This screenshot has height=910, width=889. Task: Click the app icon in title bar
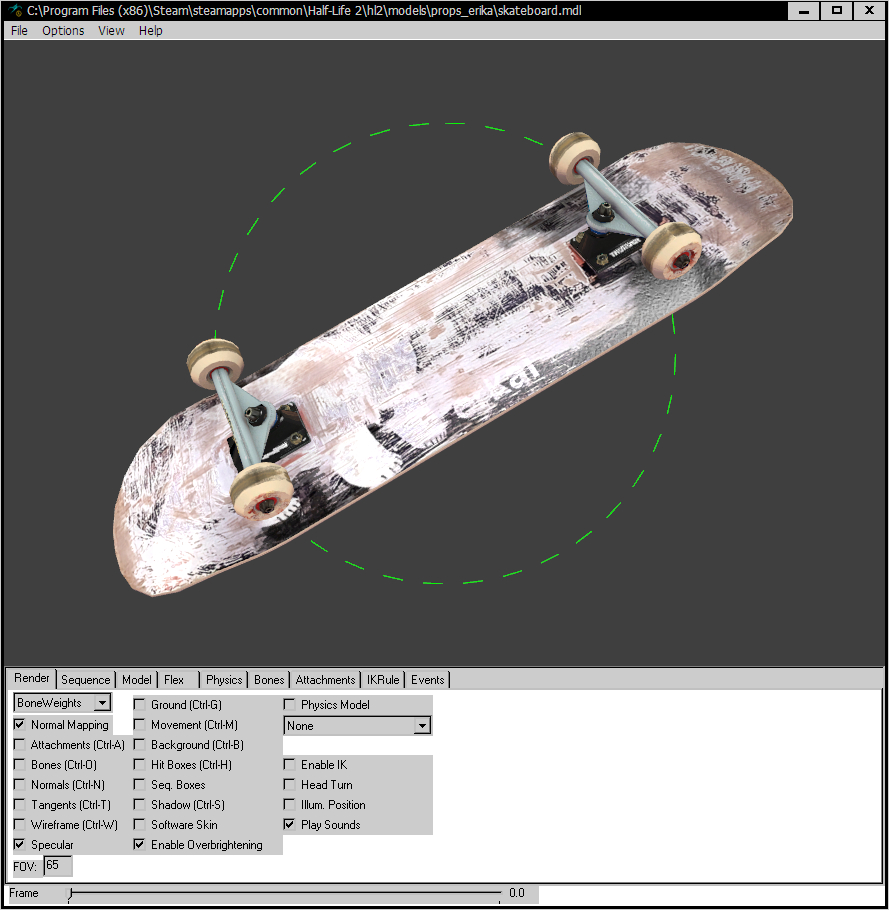[15, 11]
